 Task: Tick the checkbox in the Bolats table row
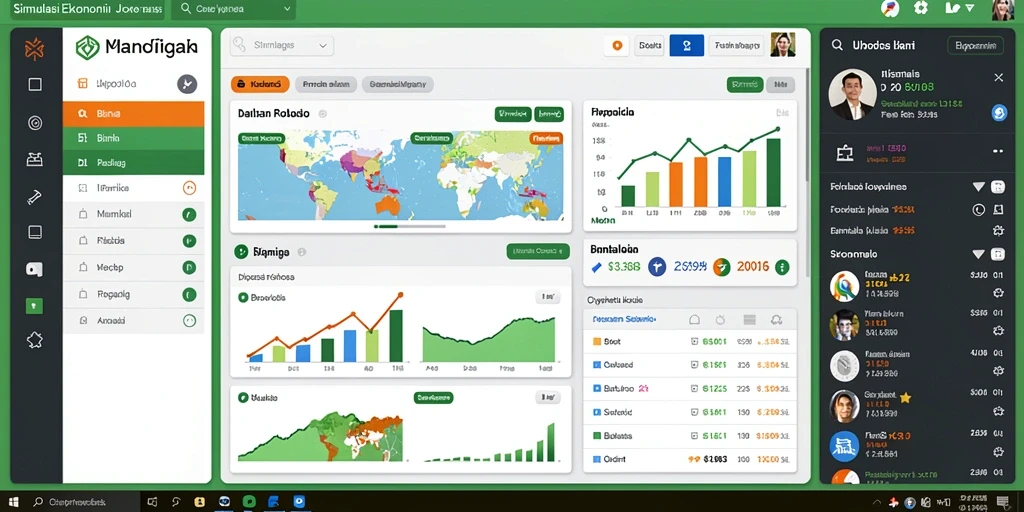pos(695,436)
